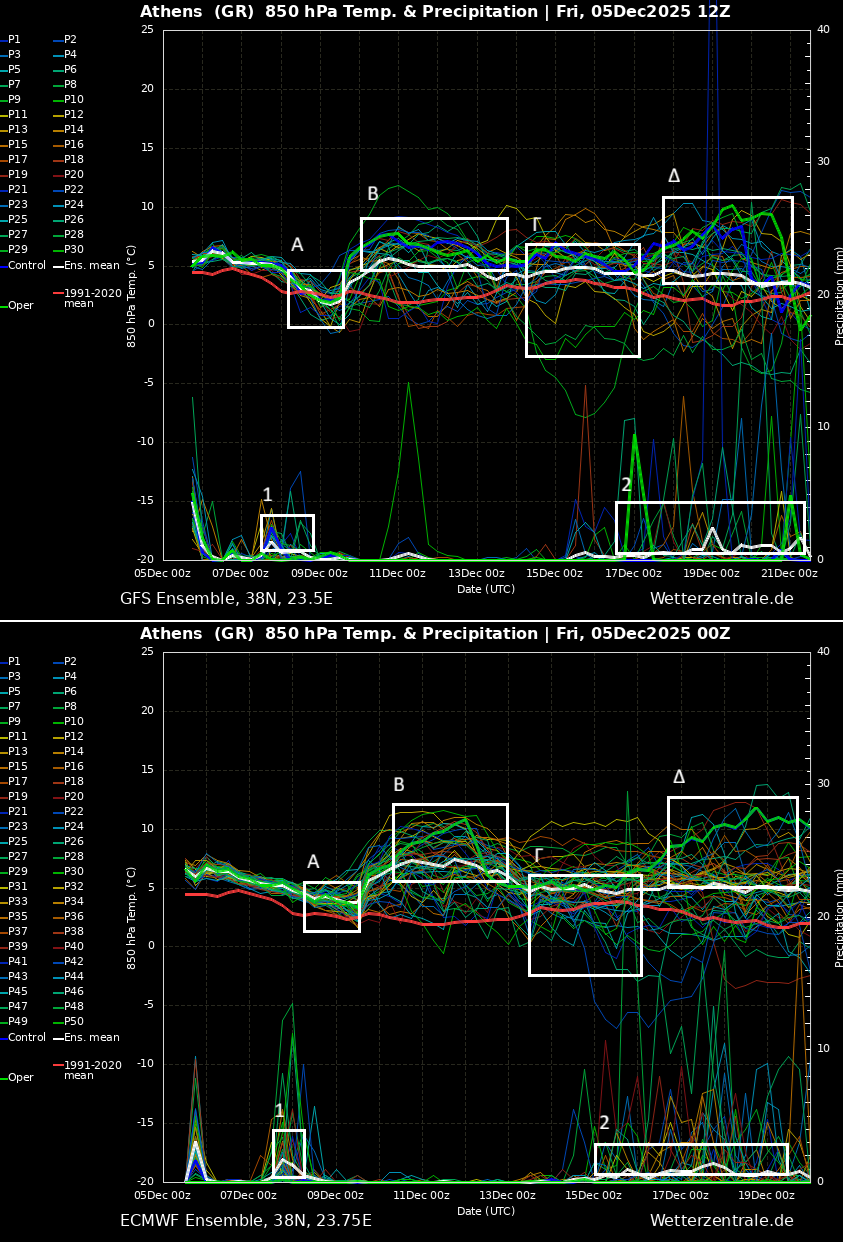Toggle Control entry in the GFS legend

tap(27, 266)
